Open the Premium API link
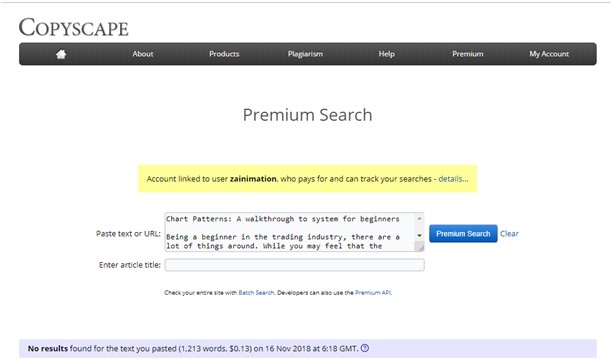Image resolution: width=611 pixels, height=363 pixels. pos(373,293)
